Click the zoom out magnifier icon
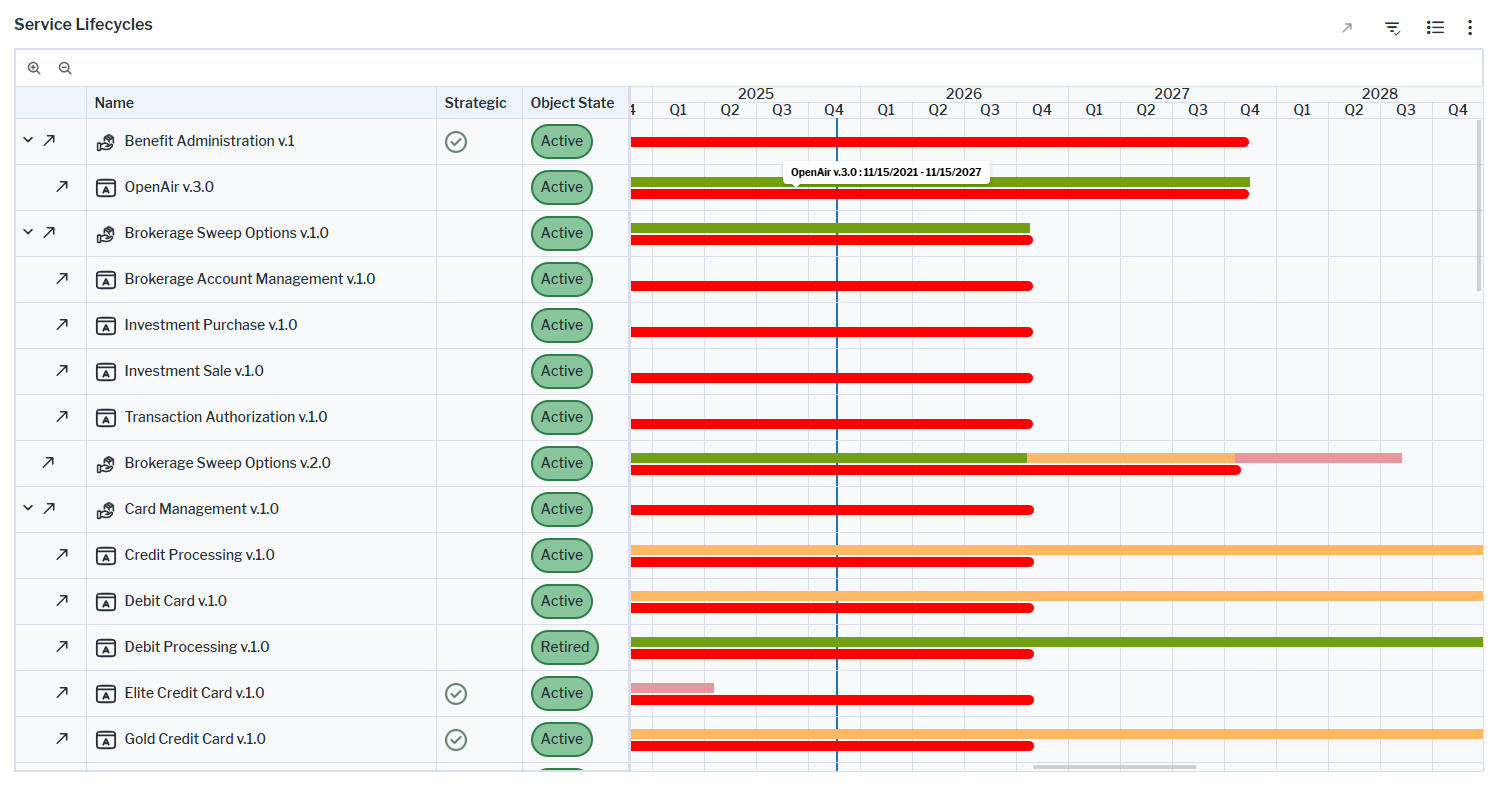The image size is (1496, 803). coord(65,68)
